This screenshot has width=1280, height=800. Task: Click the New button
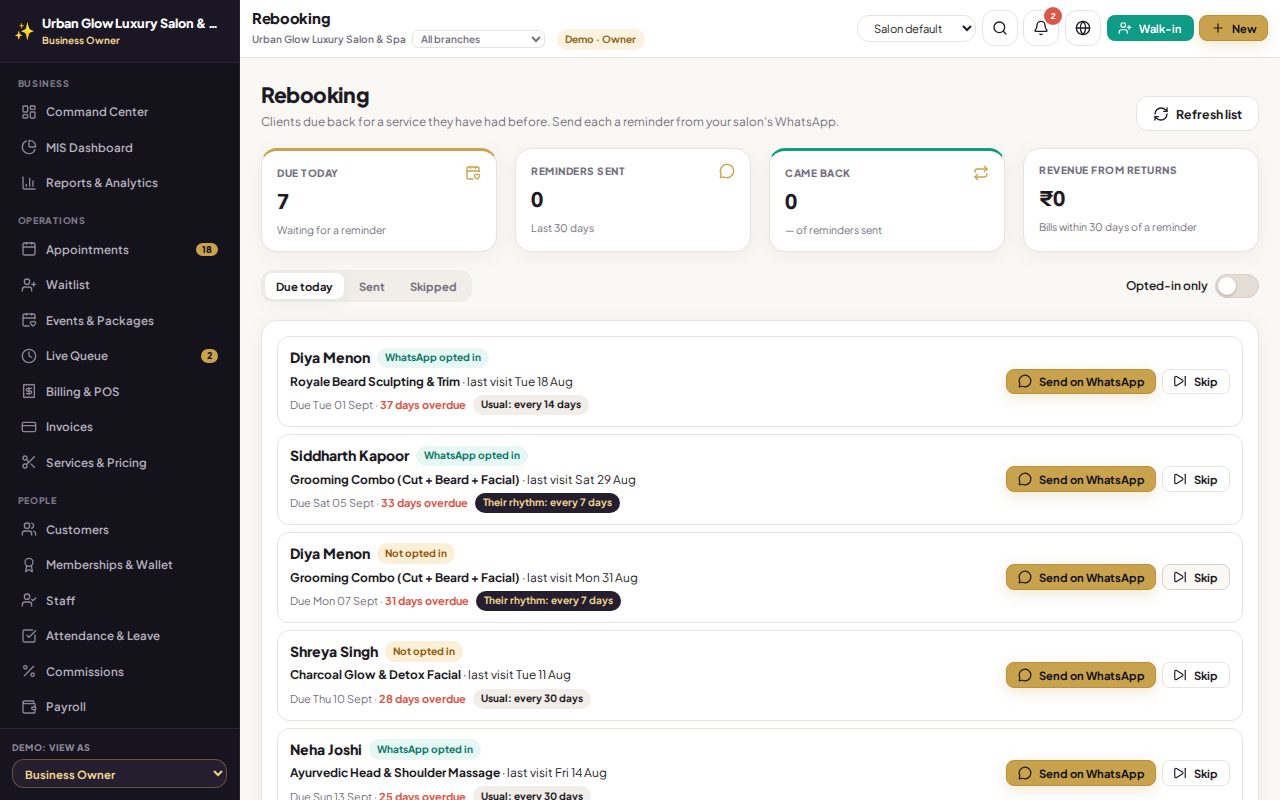[x=1234, y=28]
